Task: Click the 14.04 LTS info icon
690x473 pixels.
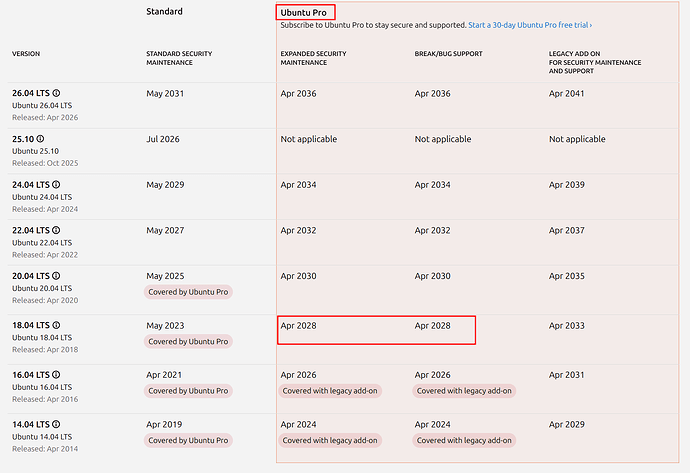Action: [x=56, y=424]
